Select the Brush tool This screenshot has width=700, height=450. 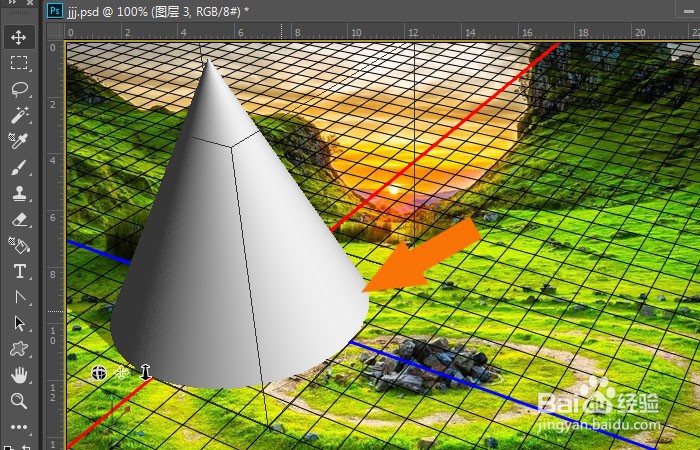click(x=19, y=167)
